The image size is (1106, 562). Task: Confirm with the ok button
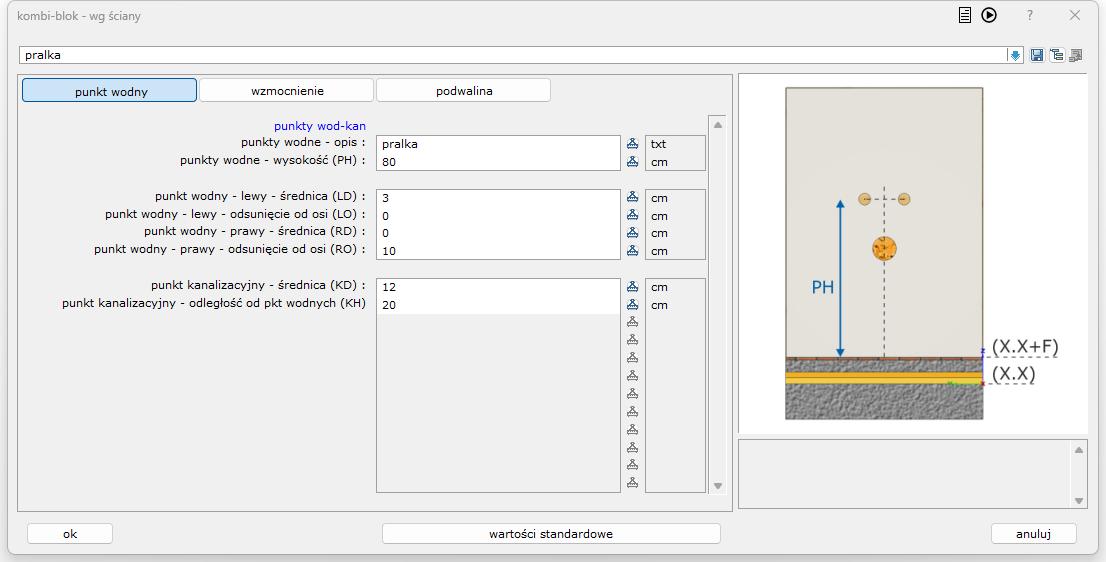[x=70, y=534]
